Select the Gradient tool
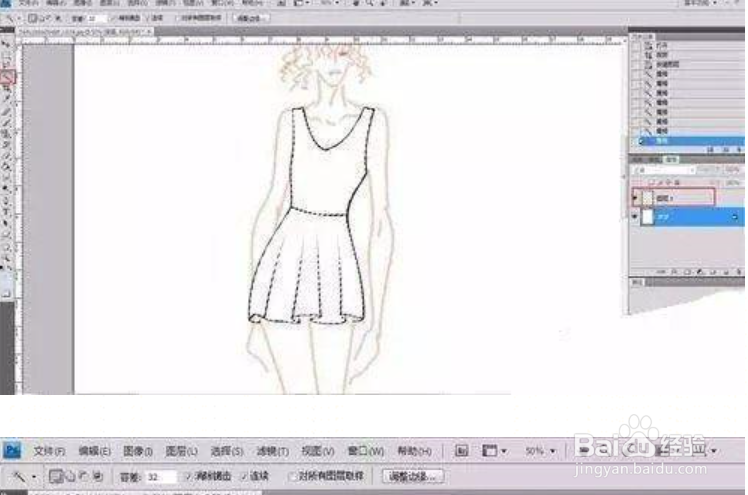748x495 pixels. (6, 166)
